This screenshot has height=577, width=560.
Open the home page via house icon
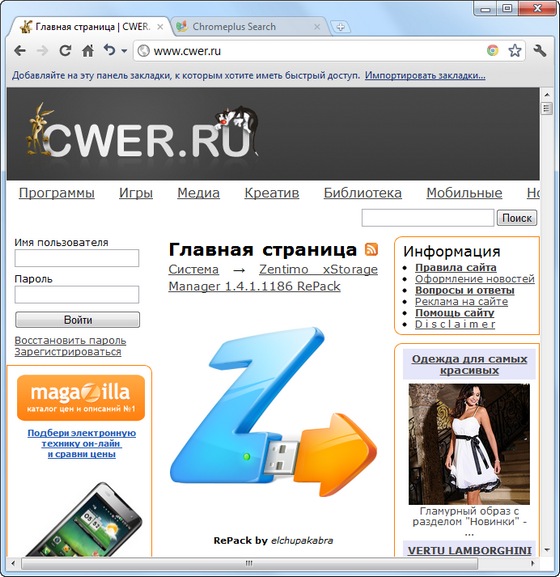point(88,50)
